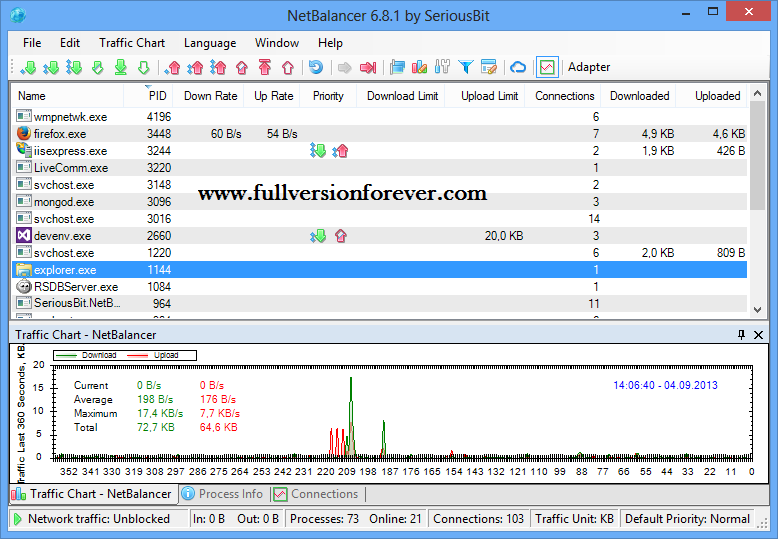778x539 pixels.
Task: Sort by Priority column header
Action: (x=328, y=96)
